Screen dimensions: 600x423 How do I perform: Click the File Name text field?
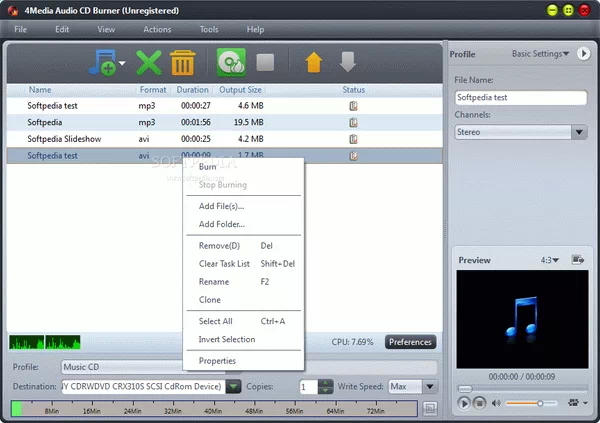(x=520, y=98)
